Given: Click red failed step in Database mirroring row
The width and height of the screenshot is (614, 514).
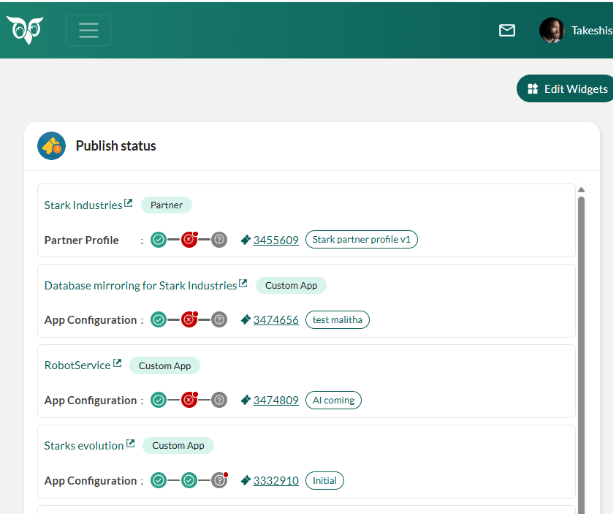Looking at the screenshot, I should pyautogui.click(x=189, y=320).
